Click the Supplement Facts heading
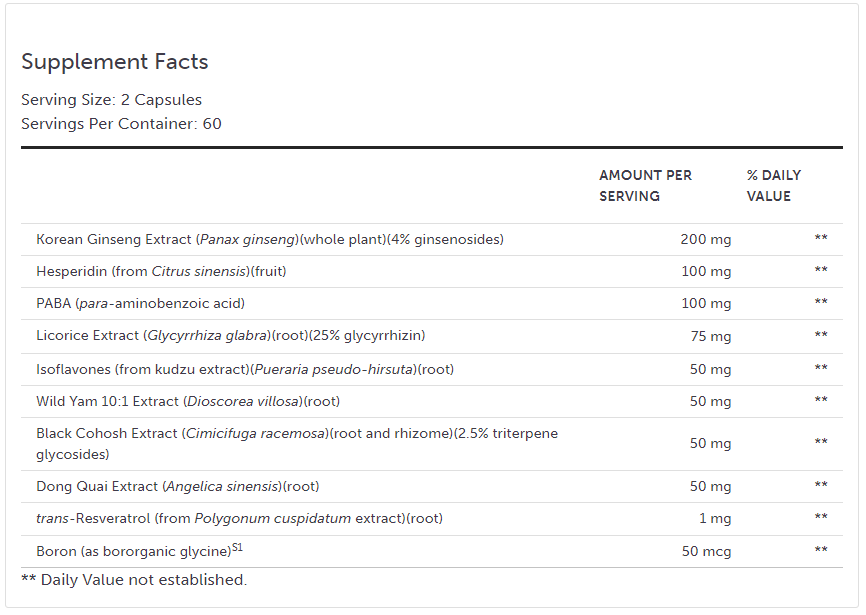The image size is (866, 615). (x=115, y=62)
